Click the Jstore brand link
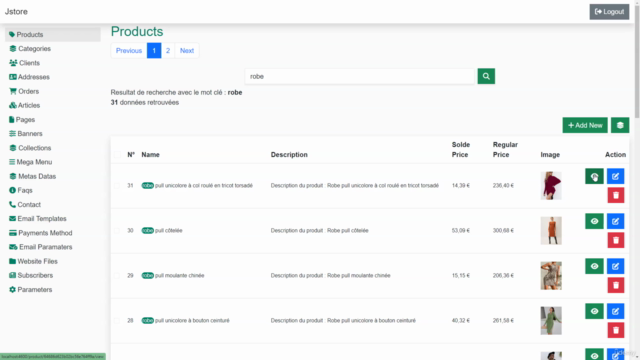 pyautogui.click(x=16, y=11)
